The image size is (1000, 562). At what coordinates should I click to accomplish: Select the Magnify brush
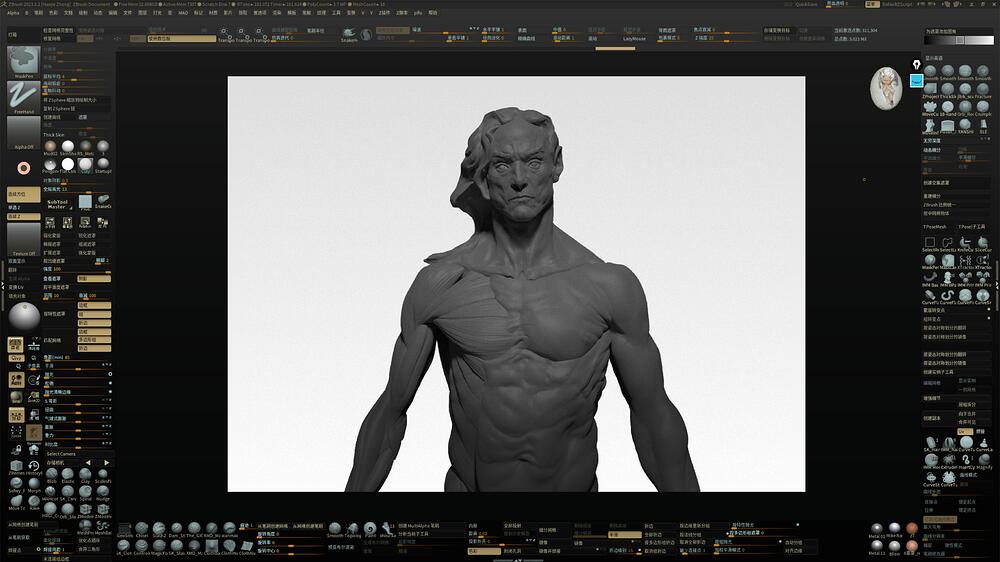[983, 461]
